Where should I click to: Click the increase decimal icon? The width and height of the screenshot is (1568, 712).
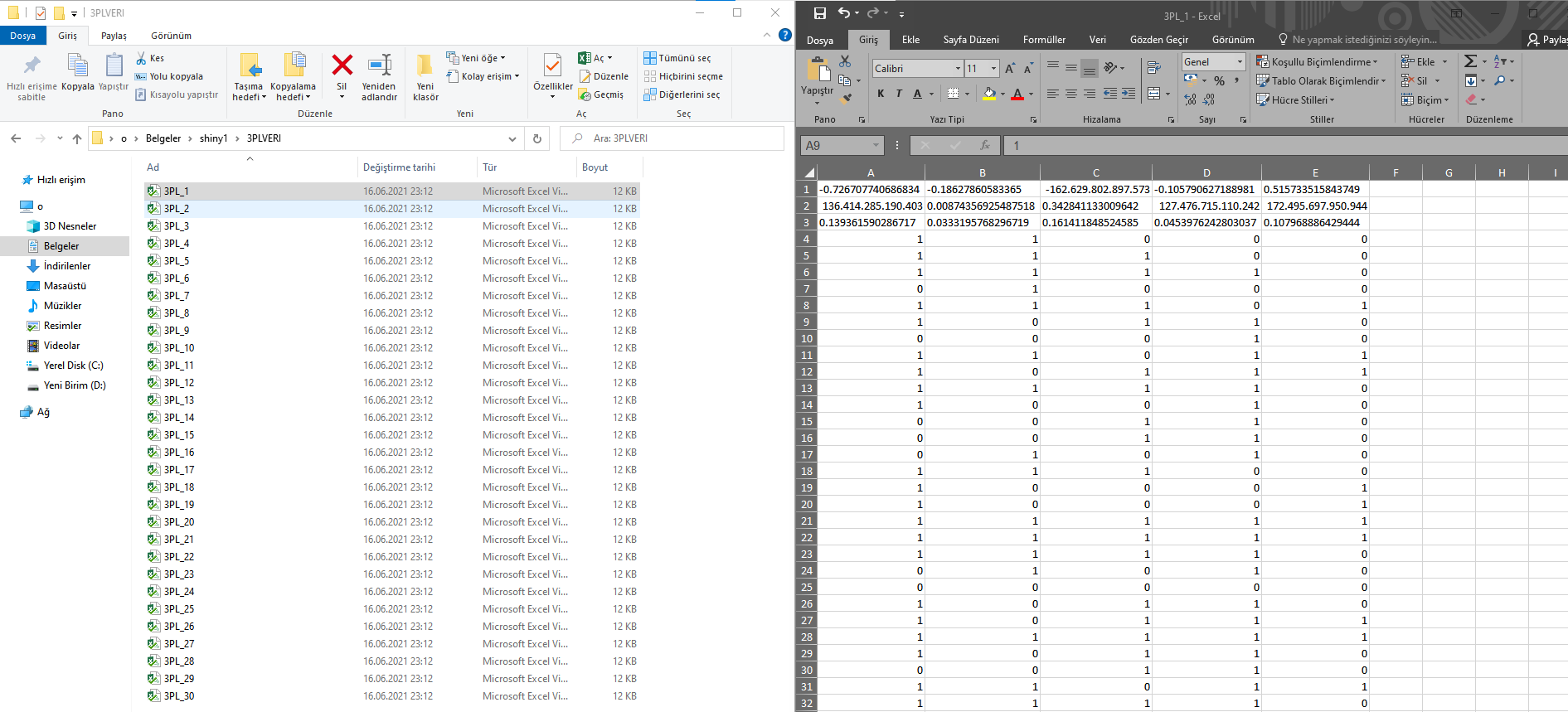click(x=1191, y=99)
